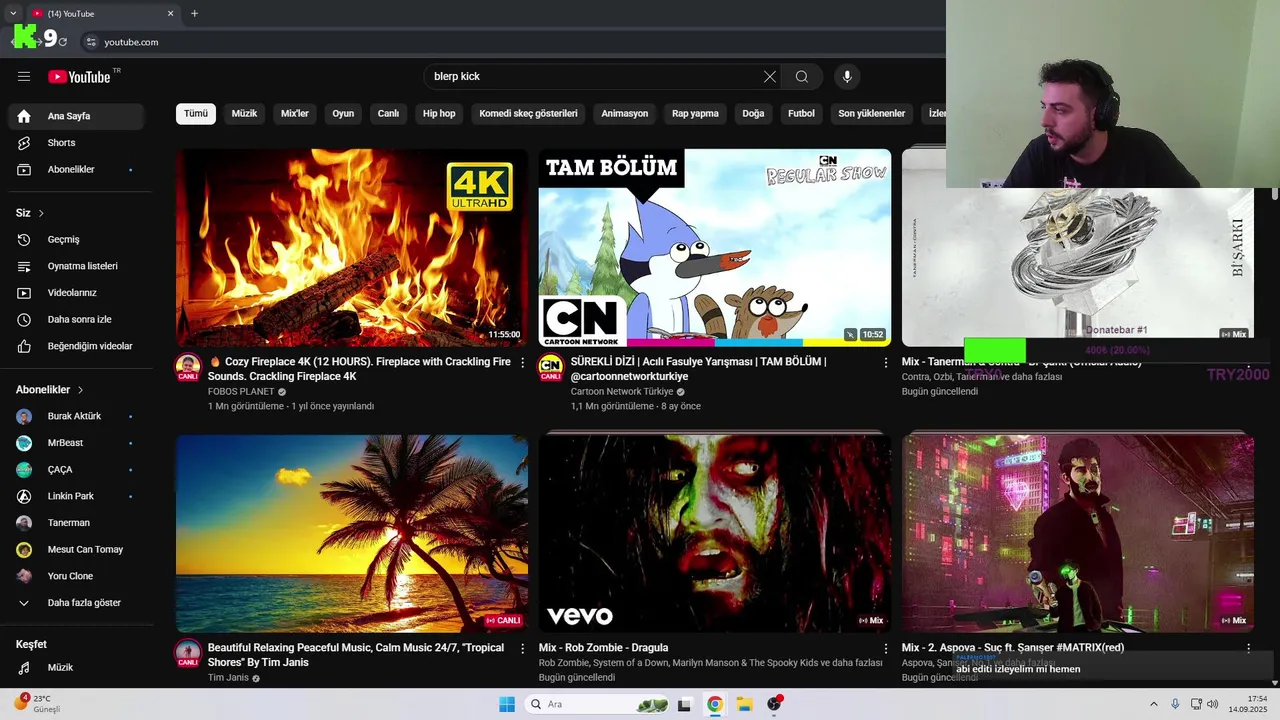The image size is (1280, 720).
Task: Open Oynatma listeleri playlists
Action: pyautogui.click(x=77, y=266)
